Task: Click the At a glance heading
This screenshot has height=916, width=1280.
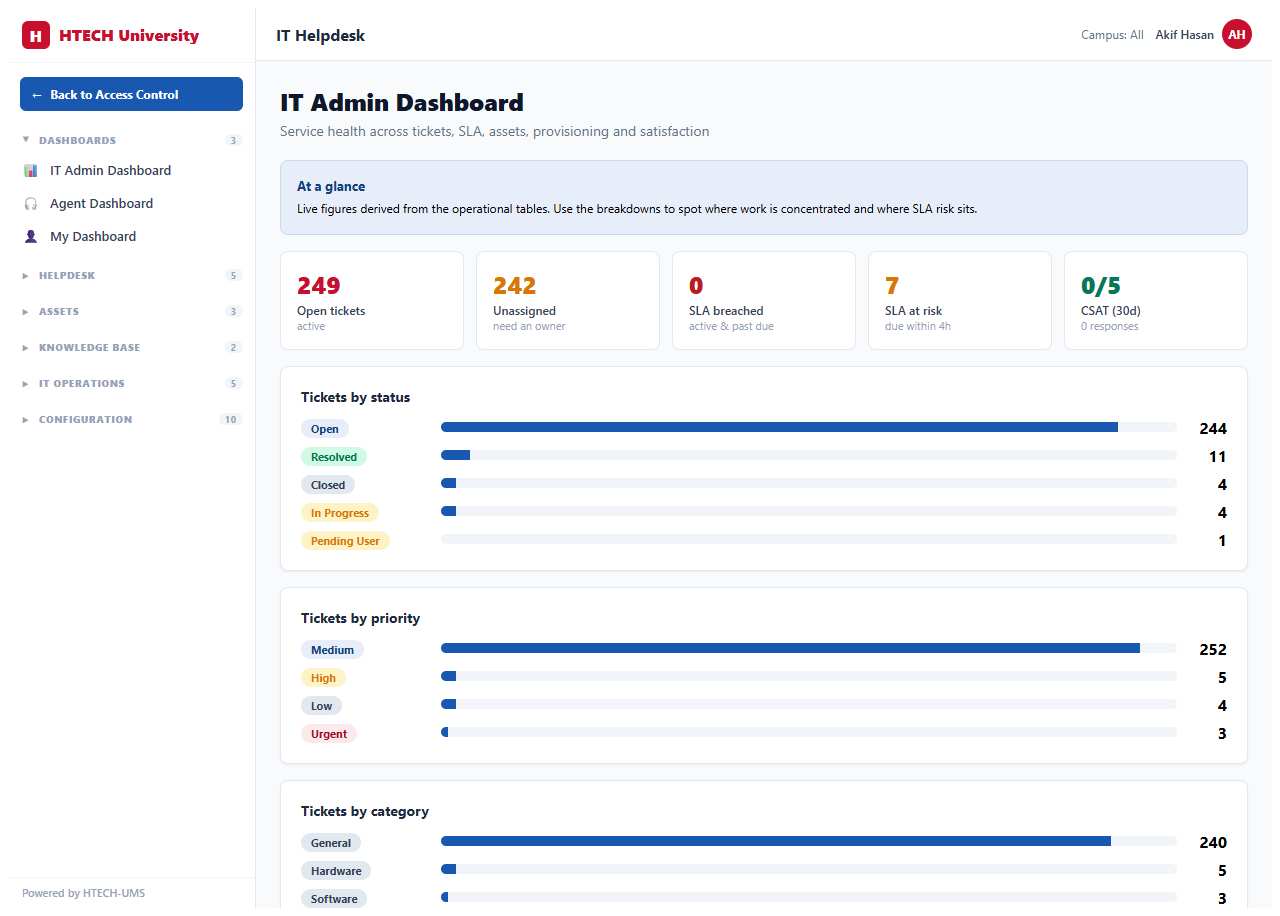Action: tap(331, 186)
